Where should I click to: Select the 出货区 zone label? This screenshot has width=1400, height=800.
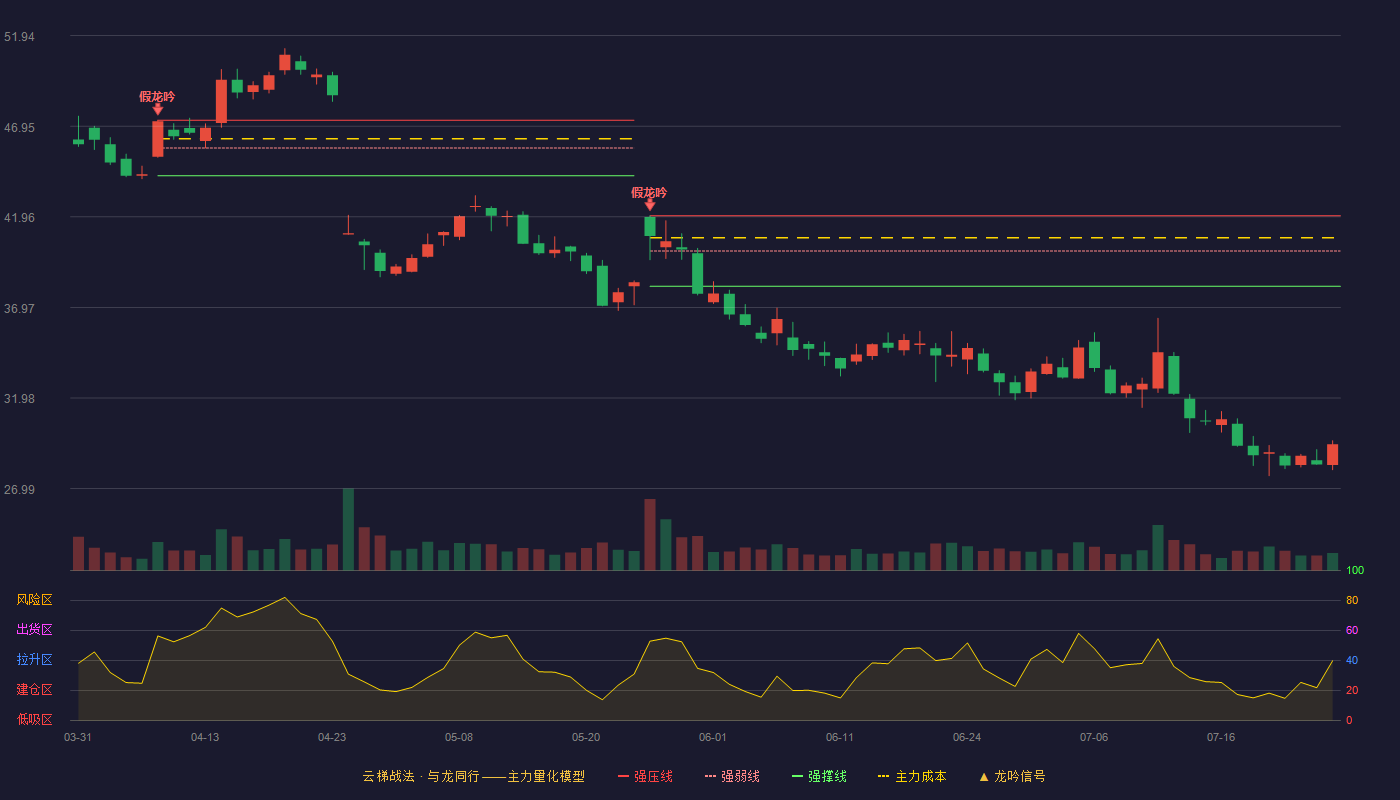(x=35, y=630)
